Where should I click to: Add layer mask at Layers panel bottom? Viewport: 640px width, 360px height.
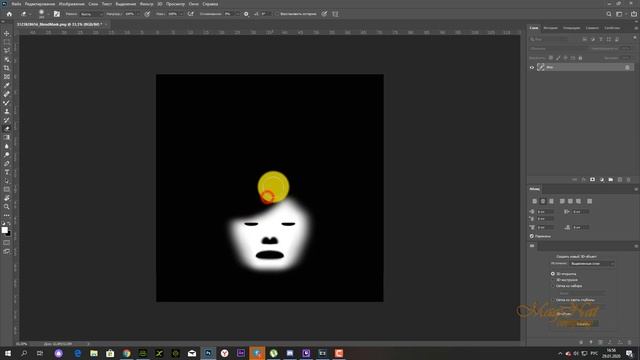click(x=592, y=180)
